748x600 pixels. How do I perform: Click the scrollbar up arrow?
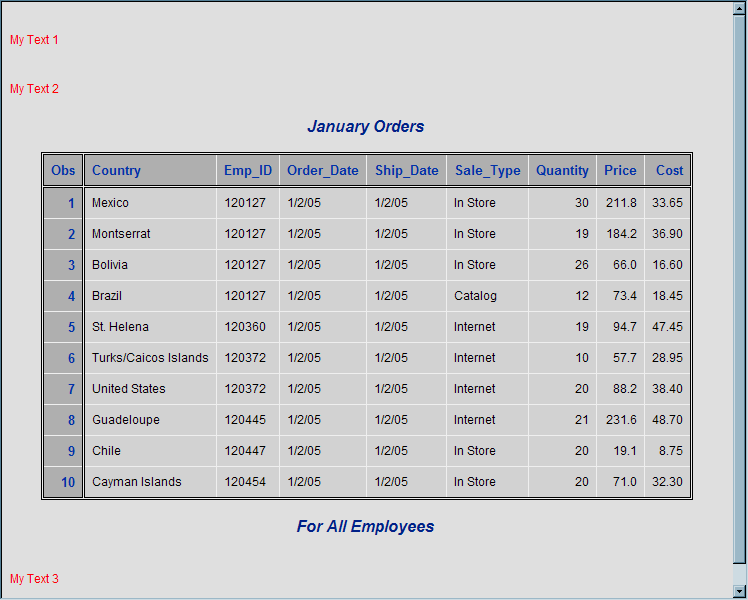pos(740,9)
